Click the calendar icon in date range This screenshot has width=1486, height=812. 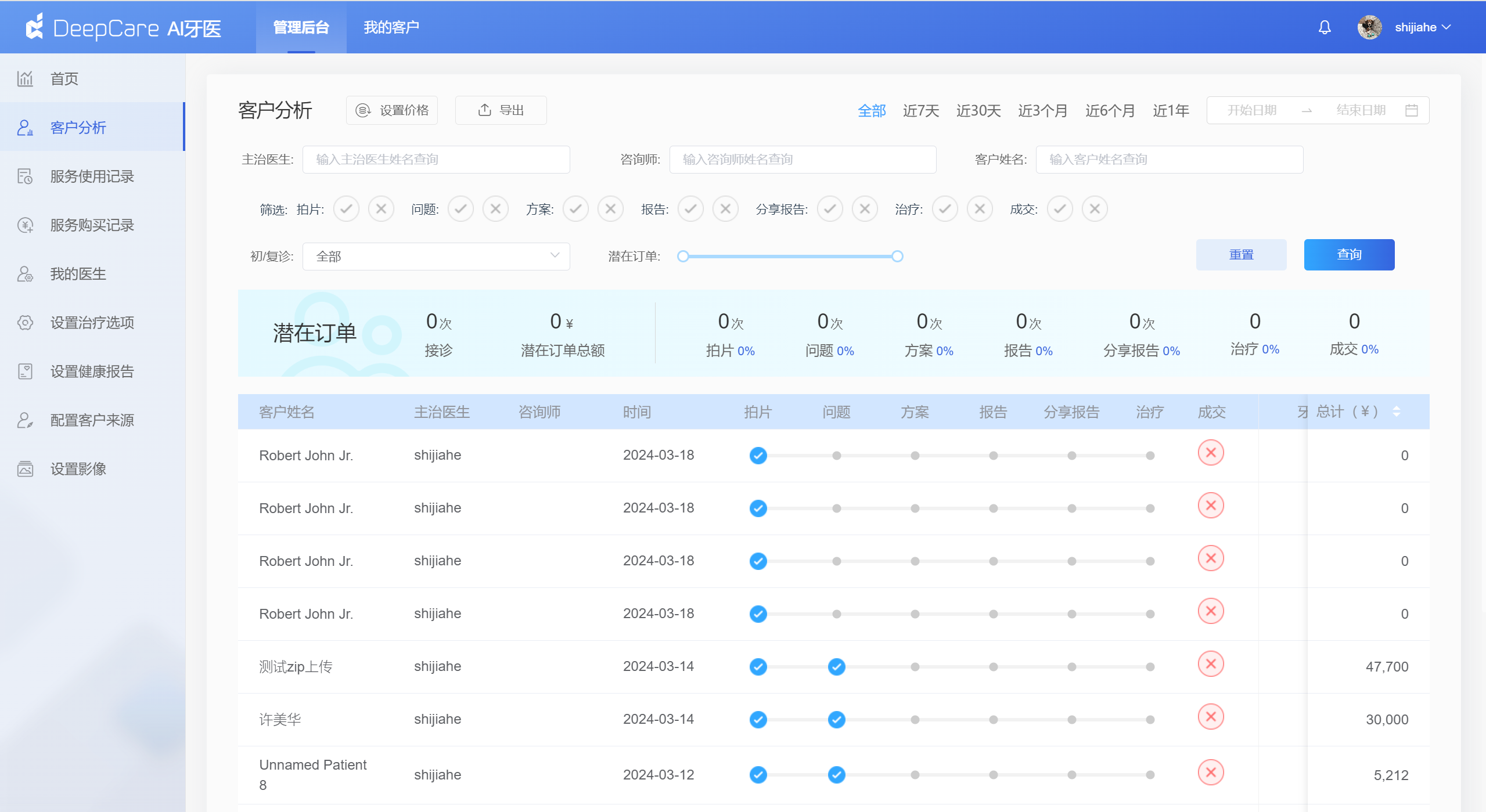point(1412,110)
